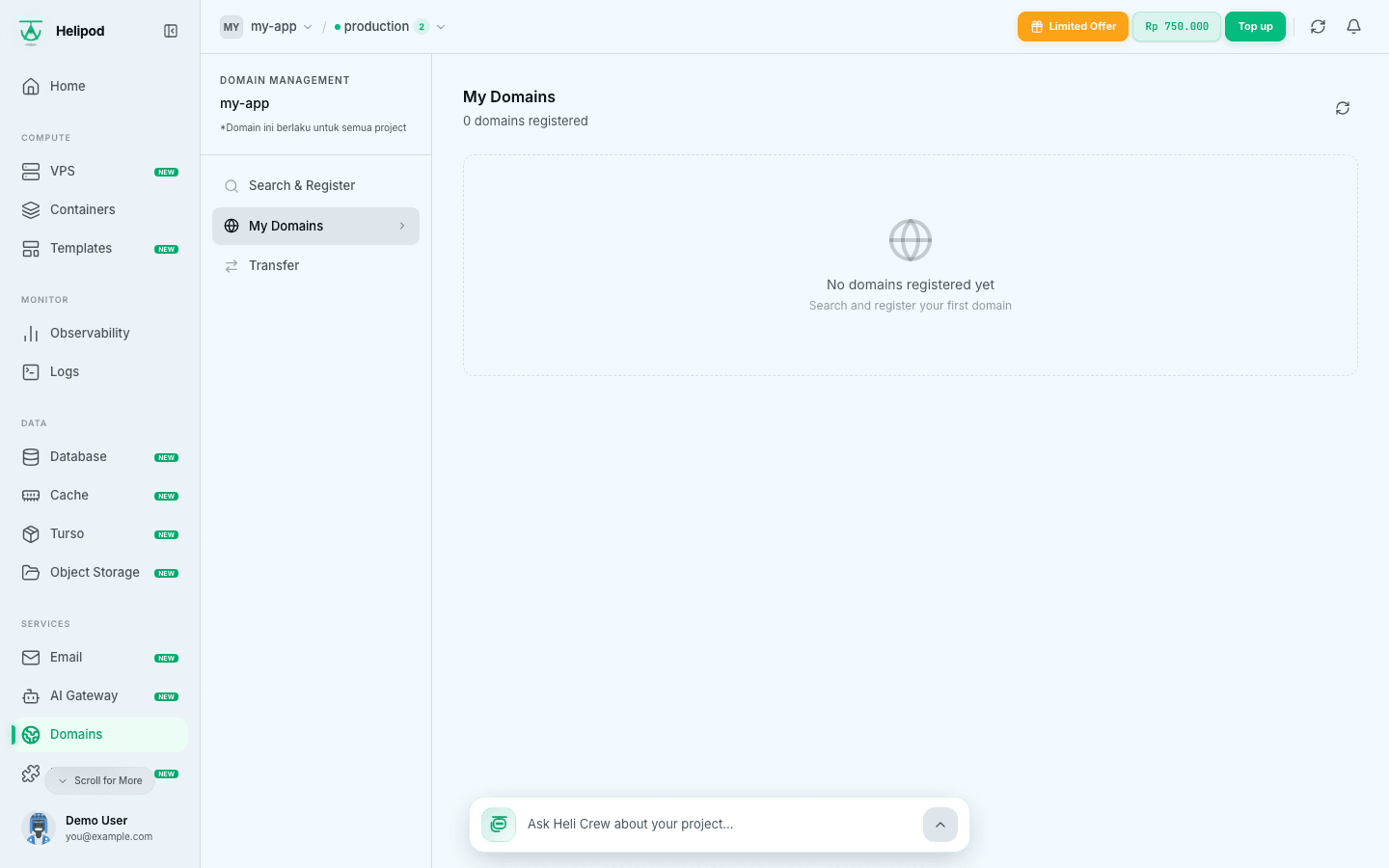1389x868 pixels.
Task: Open the Demo User avatar
Action: [x=39, y=827]
